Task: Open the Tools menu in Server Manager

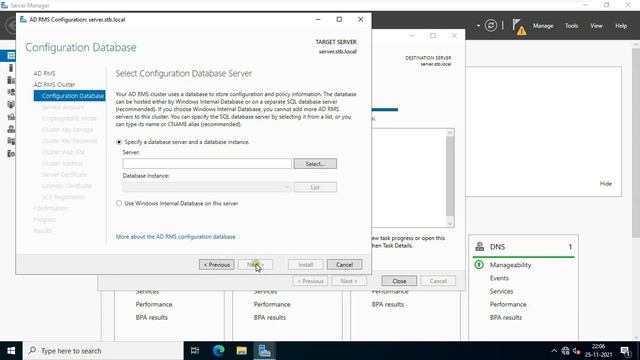Action: tap(571, 26)
